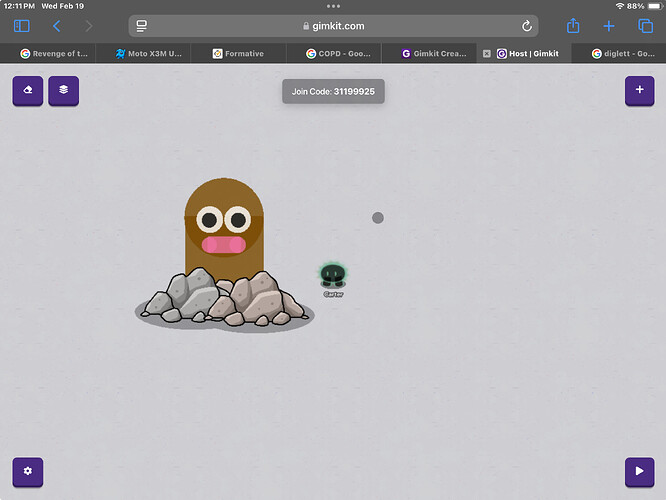Open the layers panel button
Screen dimensions: 666x500
click(64, 90)
